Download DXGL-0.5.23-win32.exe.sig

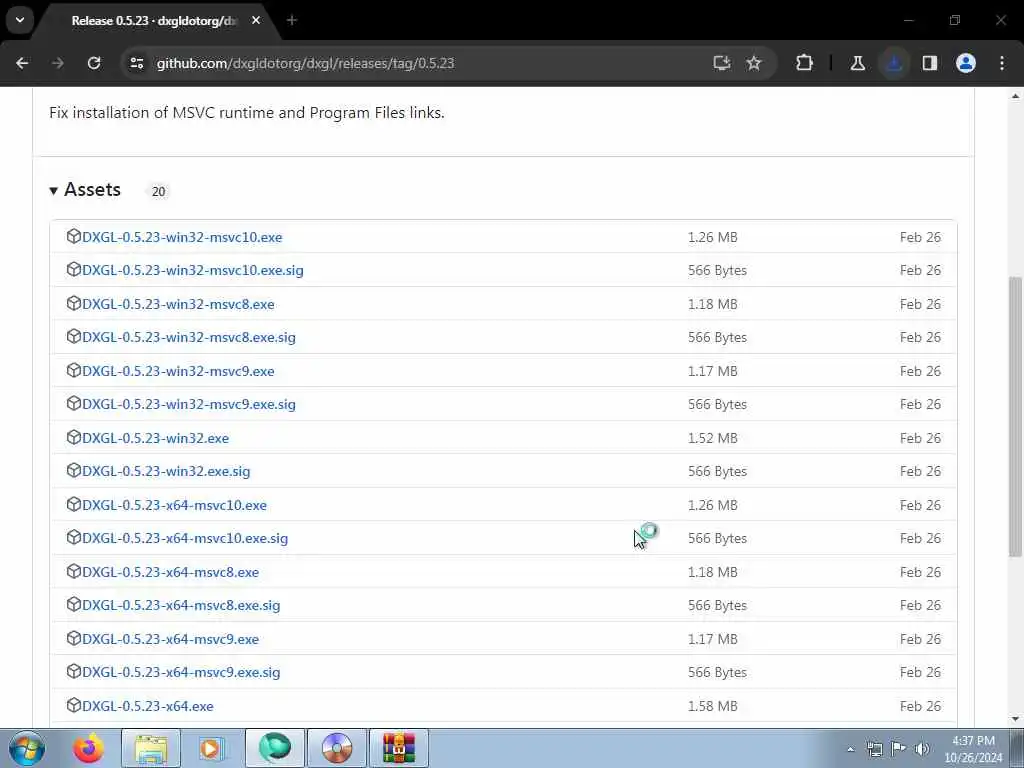point(166,472)
